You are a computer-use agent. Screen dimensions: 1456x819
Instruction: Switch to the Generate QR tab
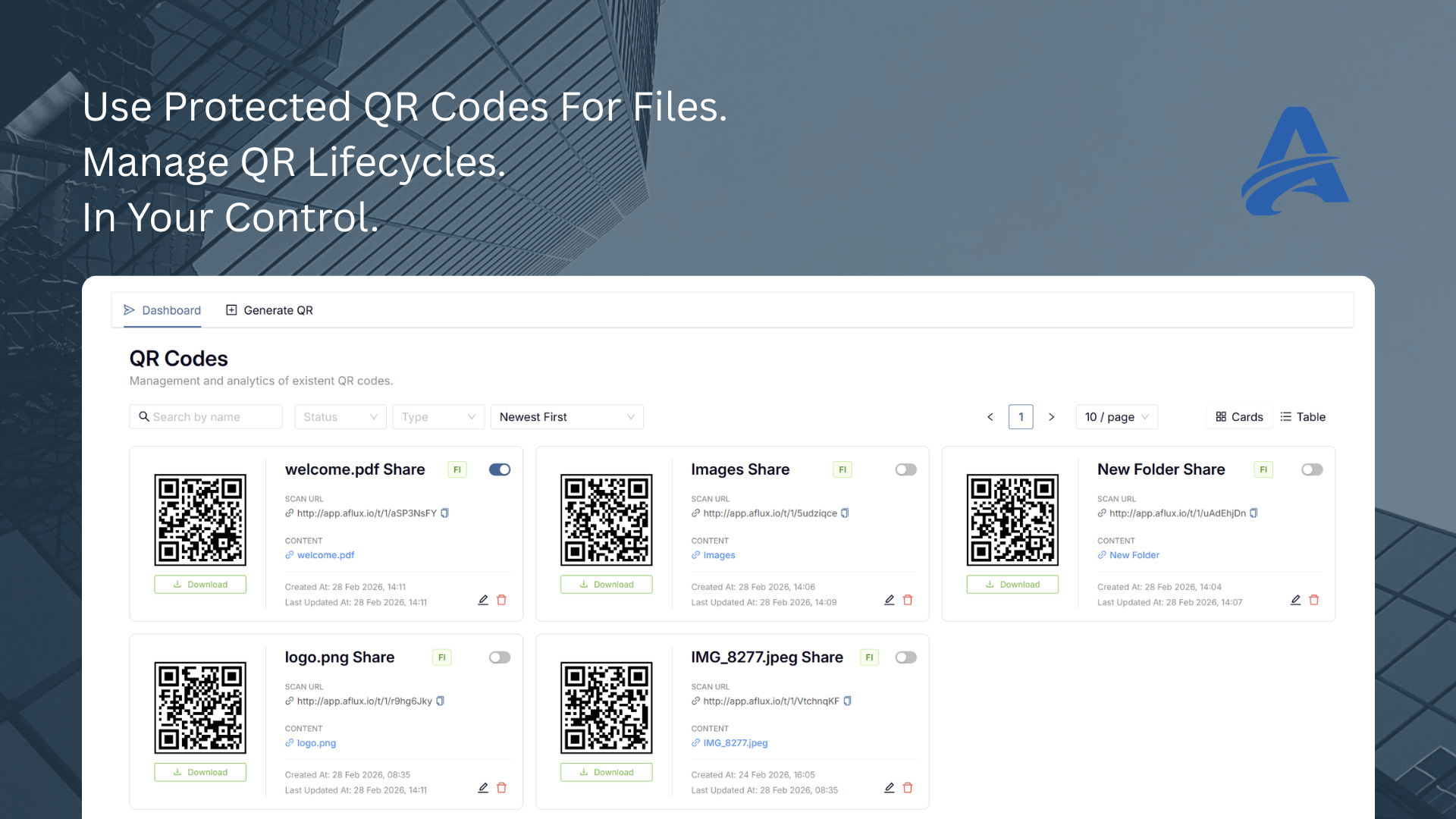pyautogui.click(x=269, y=310)
